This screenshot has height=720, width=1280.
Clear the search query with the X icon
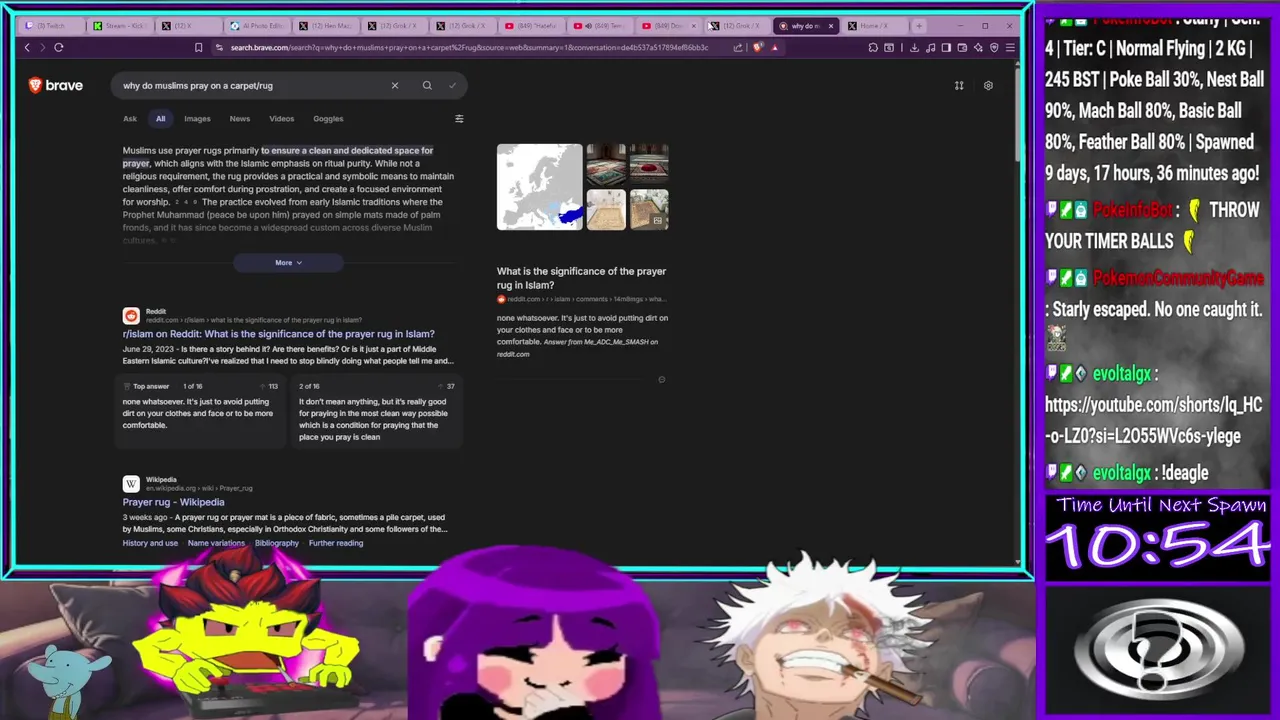point(395,85)
